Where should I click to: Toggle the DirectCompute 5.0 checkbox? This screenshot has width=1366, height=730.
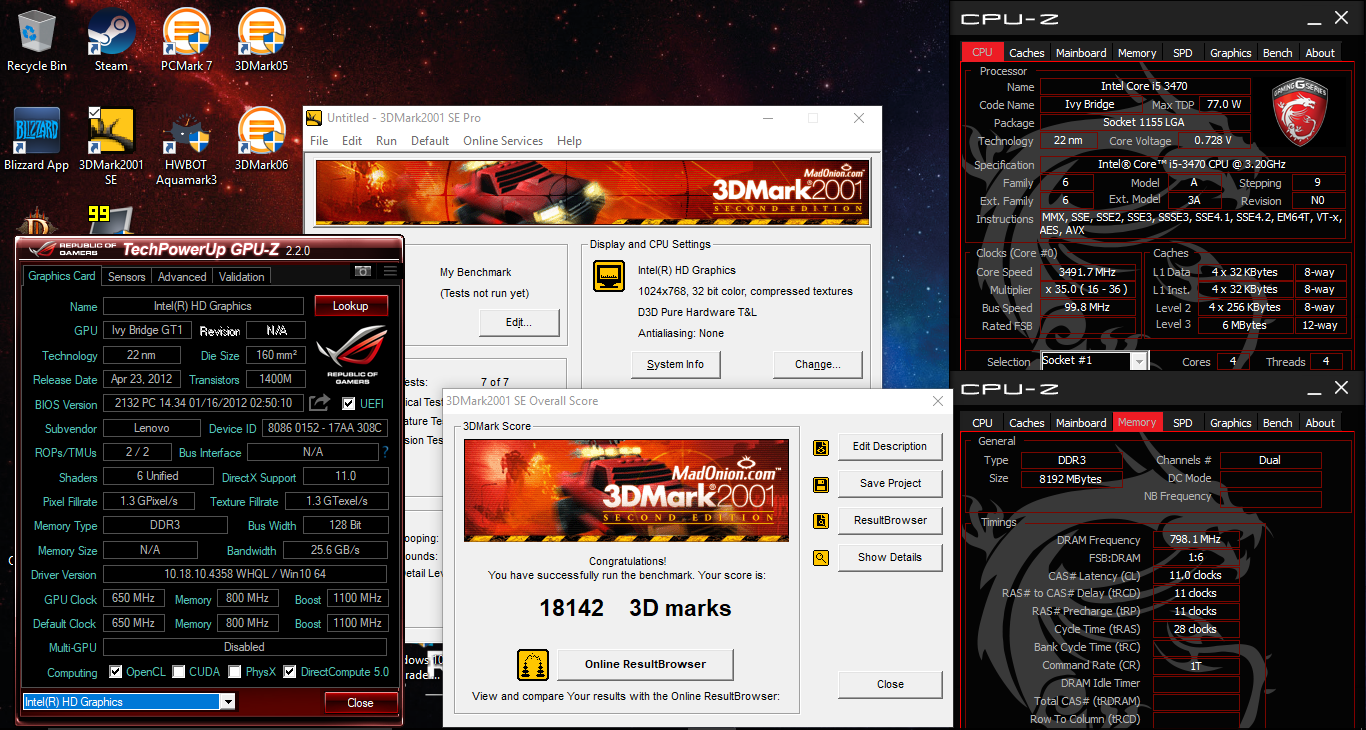coord(290,672)
